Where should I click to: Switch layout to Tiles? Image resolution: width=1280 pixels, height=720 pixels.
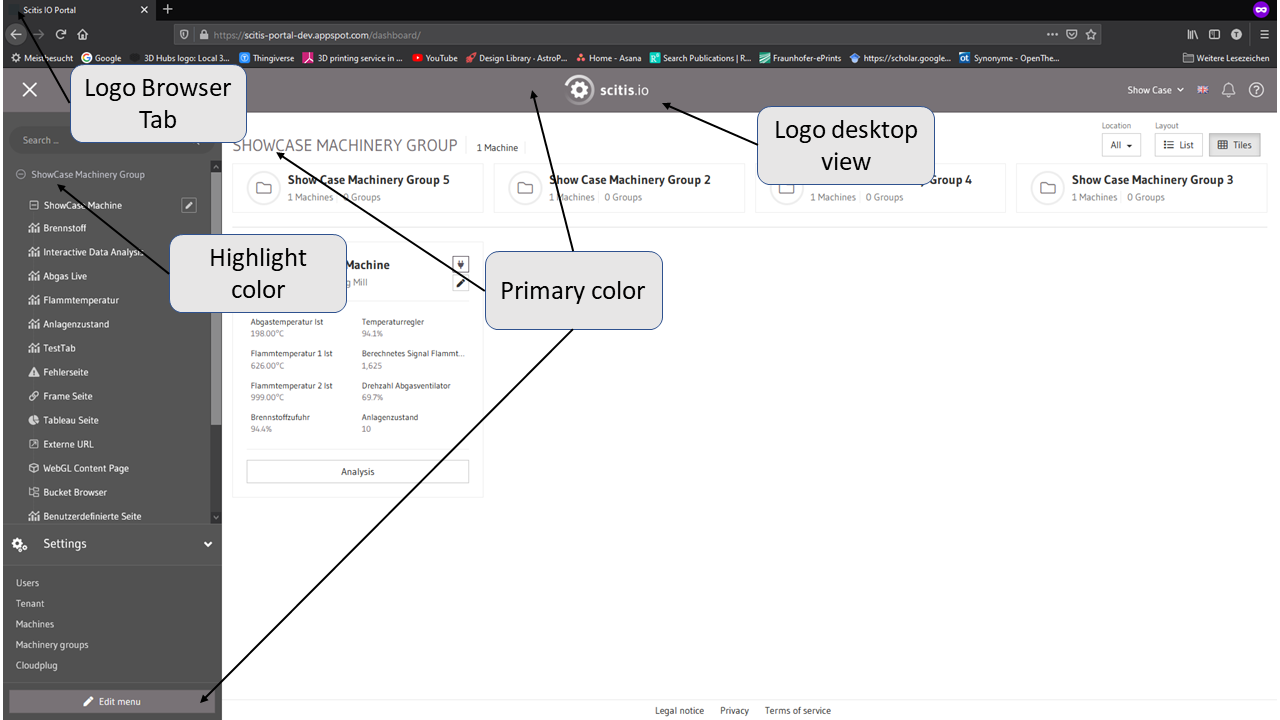pos(1235,145)
